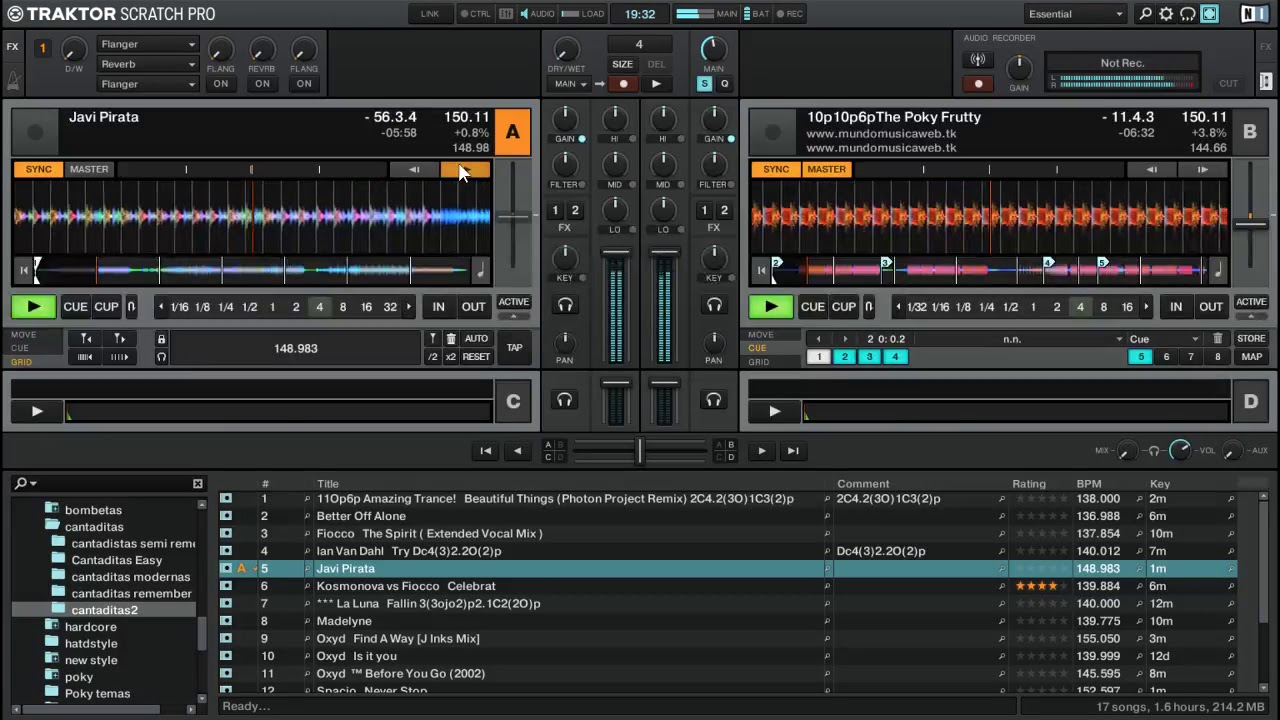Screen dimensions: 1280x720
Task: Start playback on Deck C
Action: (x=37, y=411)
